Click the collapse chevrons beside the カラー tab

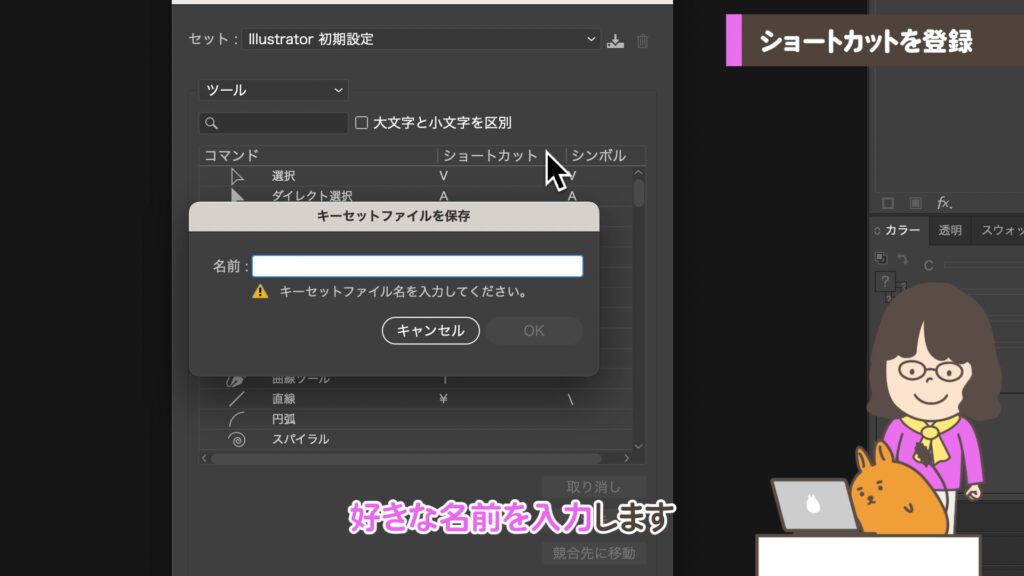878,229
